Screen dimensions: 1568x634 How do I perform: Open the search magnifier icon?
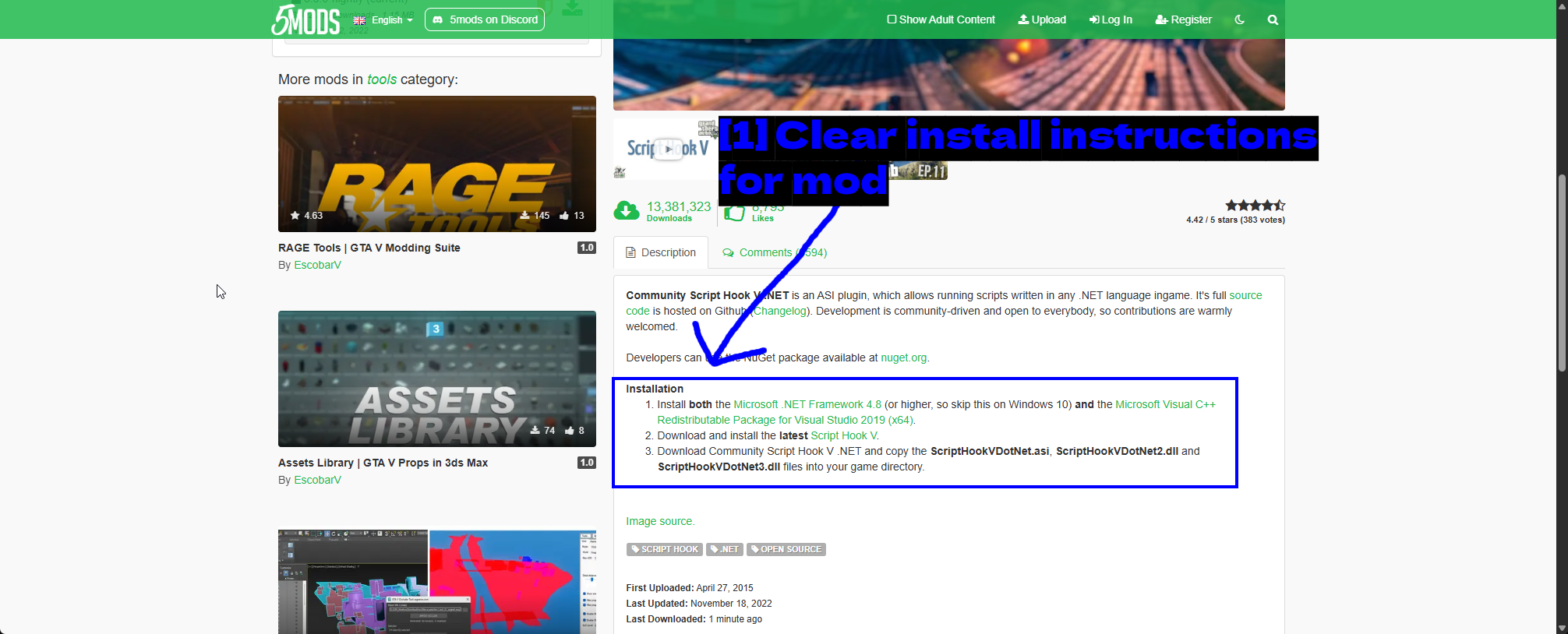click(x=1273, y=19)
